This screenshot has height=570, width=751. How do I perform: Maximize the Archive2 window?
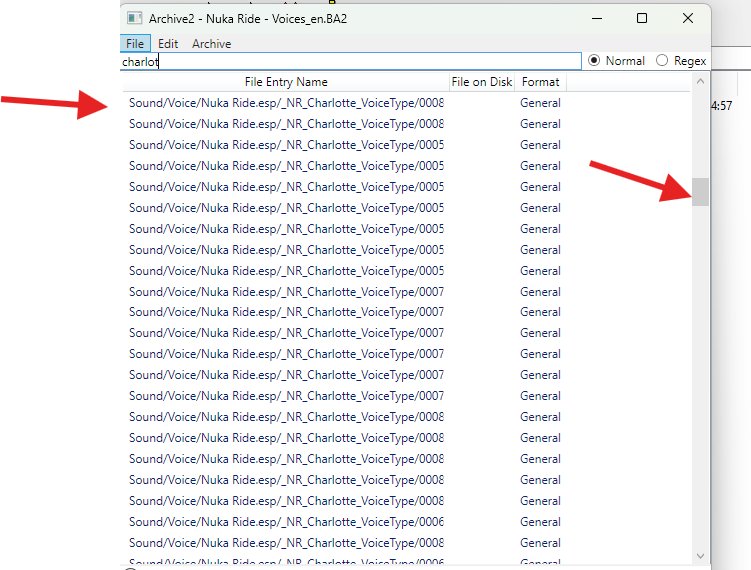point(642,18)
